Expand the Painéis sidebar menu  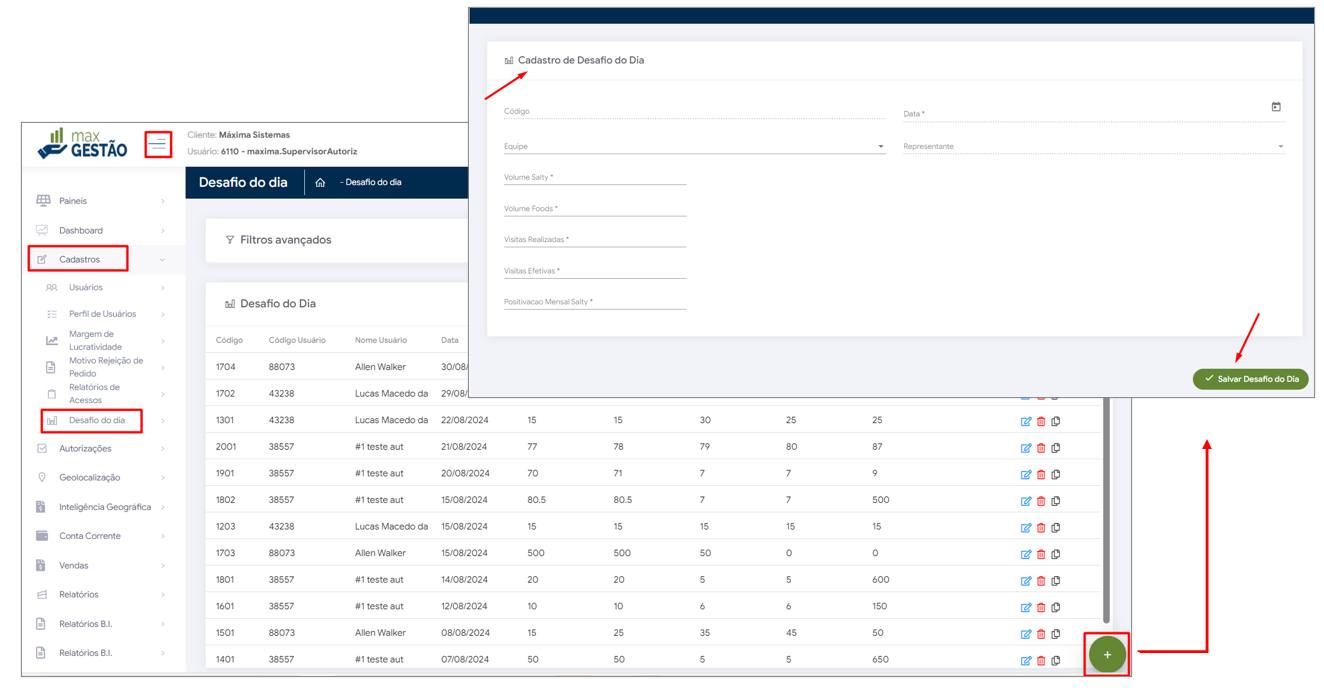click(100, 201)
